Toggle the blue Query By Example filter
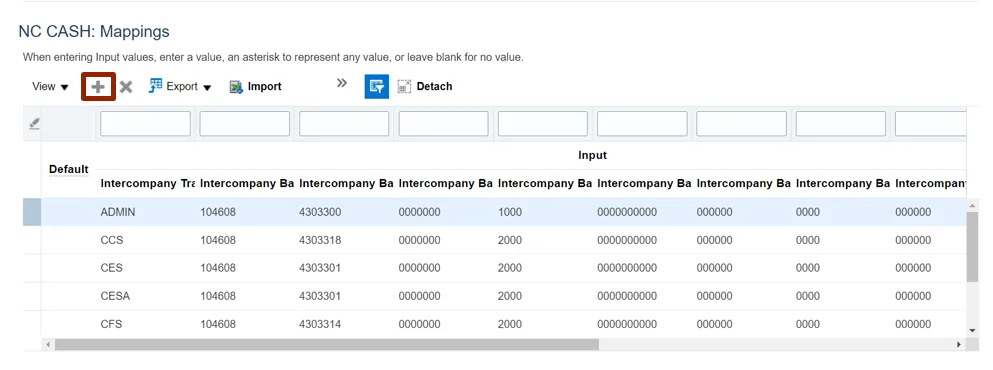Viewport: 993px width, 370px height. coord(376,87)
